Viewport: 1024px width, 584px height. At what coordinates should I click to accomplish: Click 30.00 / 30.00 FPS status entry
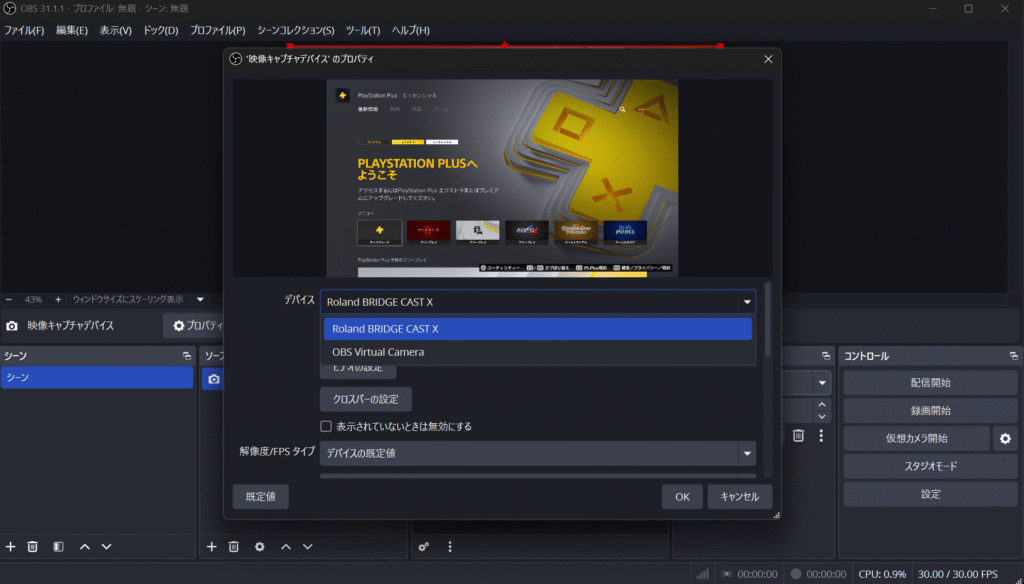pos(958,574)
